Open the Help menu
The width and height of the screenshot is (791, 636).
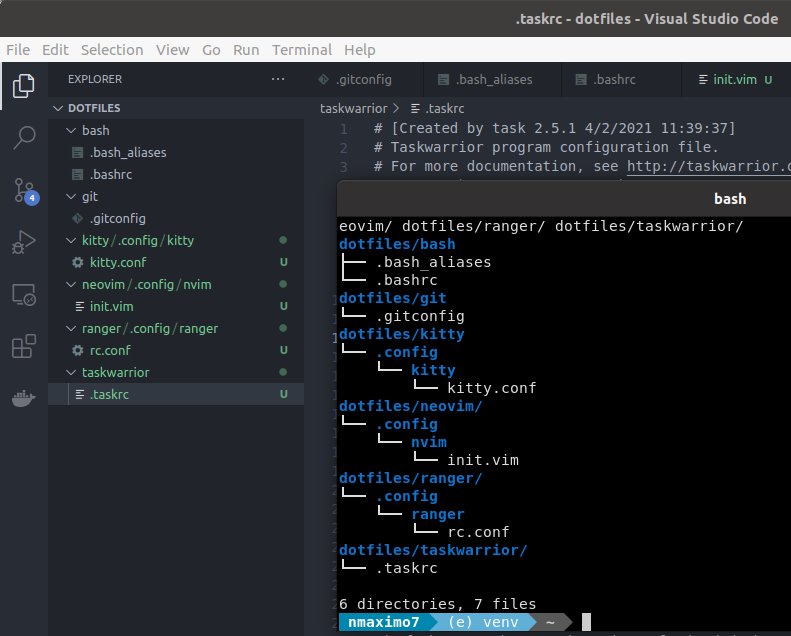coord(360,50)
